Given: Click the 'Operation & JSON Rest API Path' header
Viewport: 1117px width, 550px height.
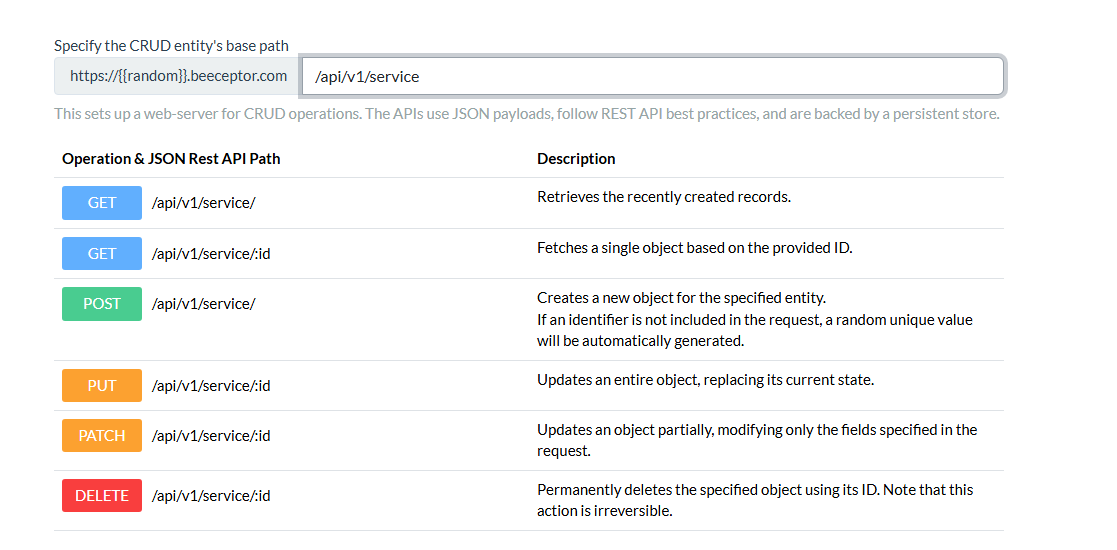Looking at the screenshot, I should click(171, 159).
